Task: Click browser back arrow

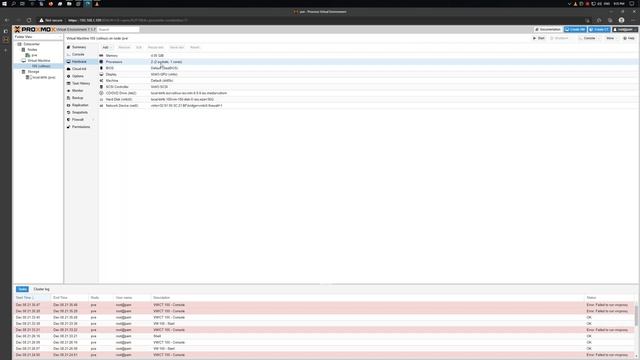Action: [x=7, y=20]
